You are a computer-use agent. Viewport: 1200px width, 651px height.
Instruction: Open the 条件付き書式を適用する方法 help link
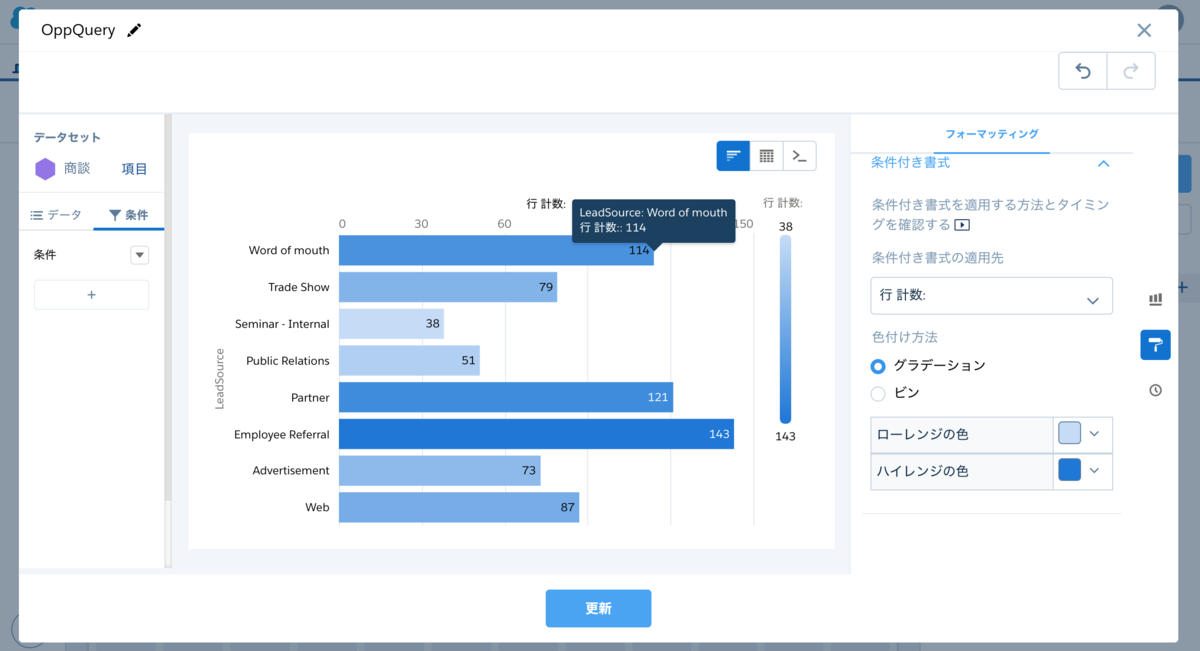pos(991,214)
